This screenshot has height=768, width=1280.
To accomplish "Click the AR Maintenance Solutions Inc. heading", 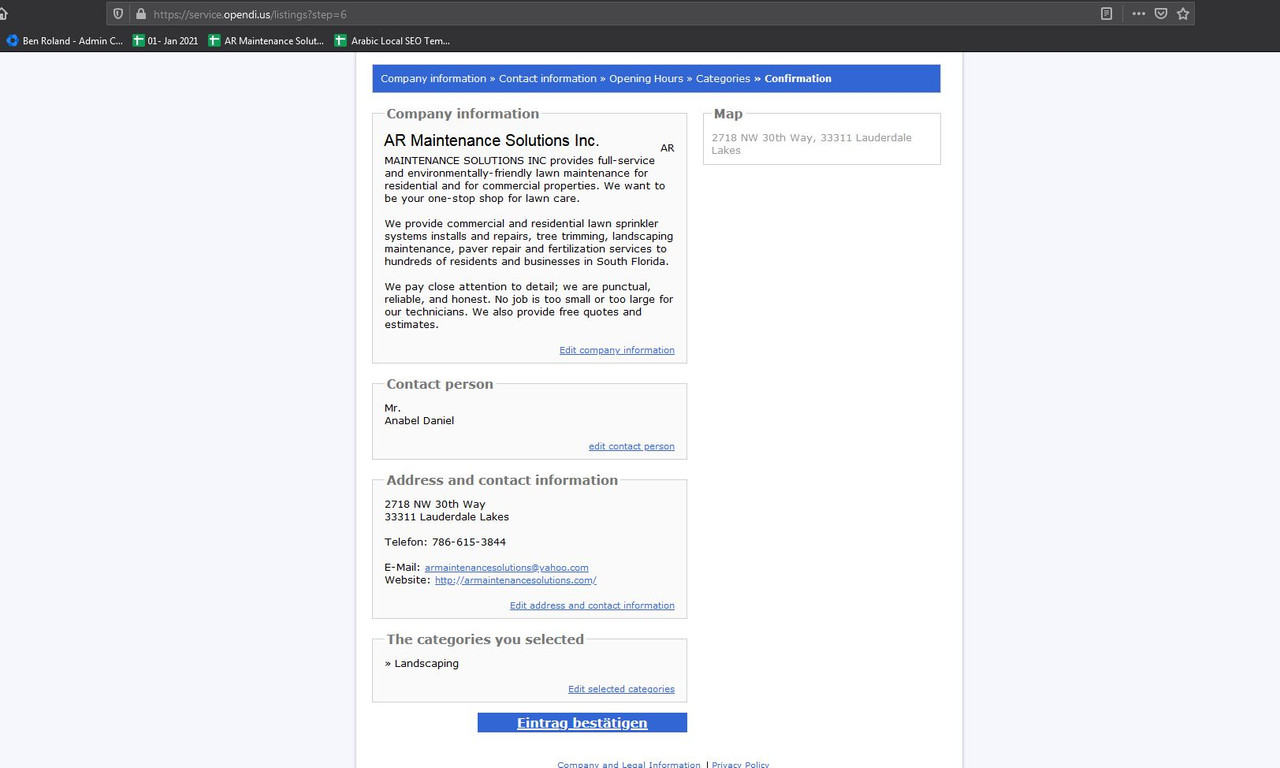I will [492, 141].
